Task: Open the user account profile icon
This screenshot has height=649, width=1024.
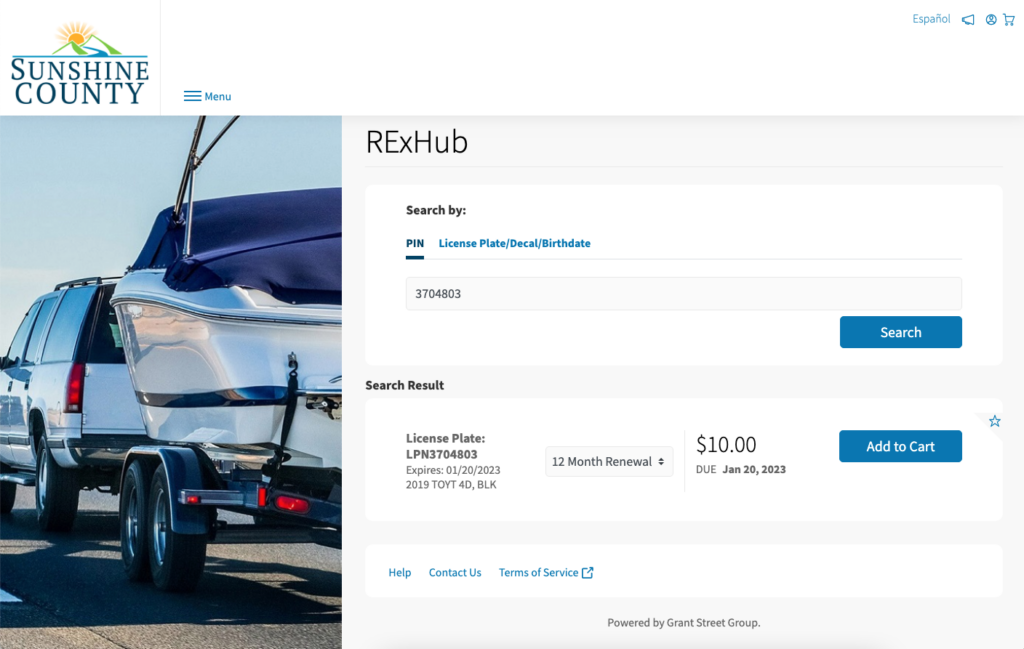Action: pyautogui.click(x=991, y=19)
